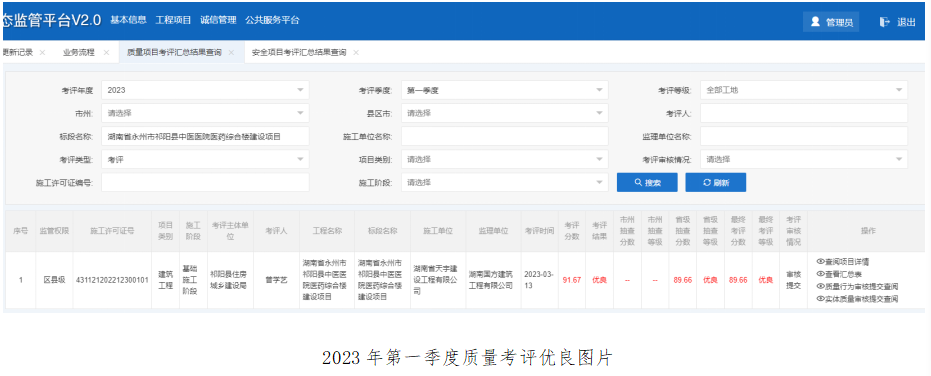This screenshot has width=931, height=376.
Task: Expand the 考评季度 dropdown showing 第一季度
Action: [x=505, y=90]
